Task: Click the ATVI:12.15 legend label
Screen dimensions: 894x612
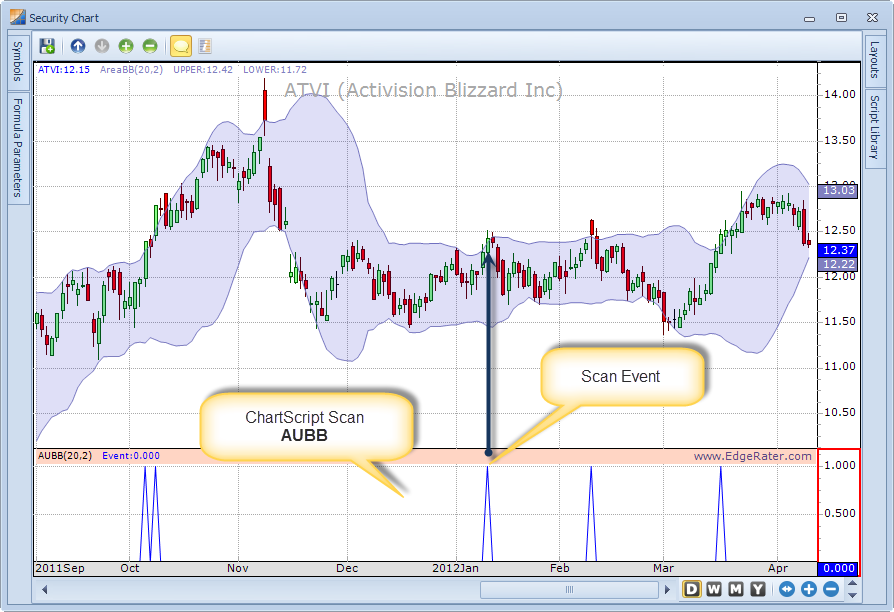Action: pos(64,70)
